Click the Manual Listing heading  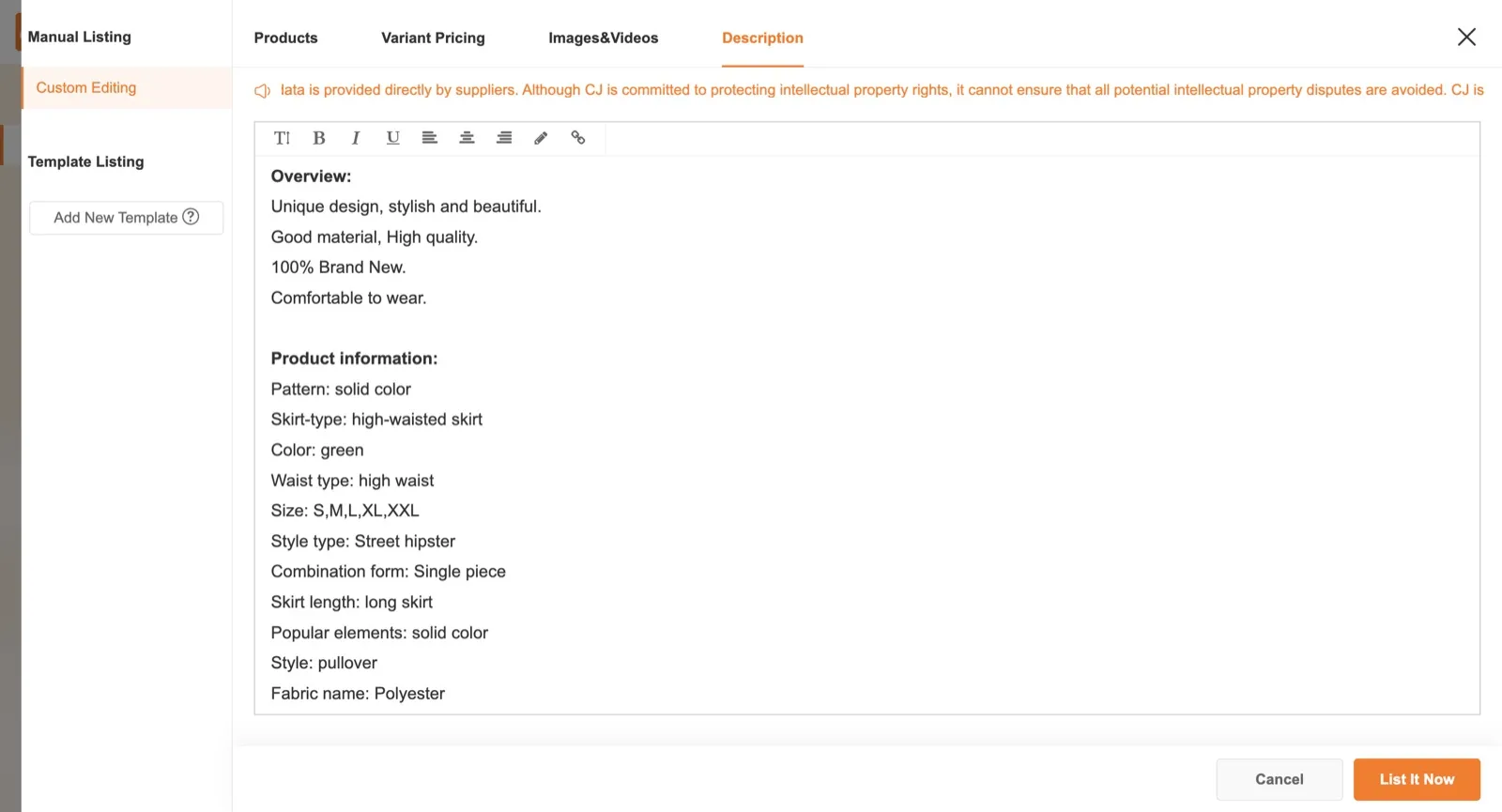(x=80, y=37)
